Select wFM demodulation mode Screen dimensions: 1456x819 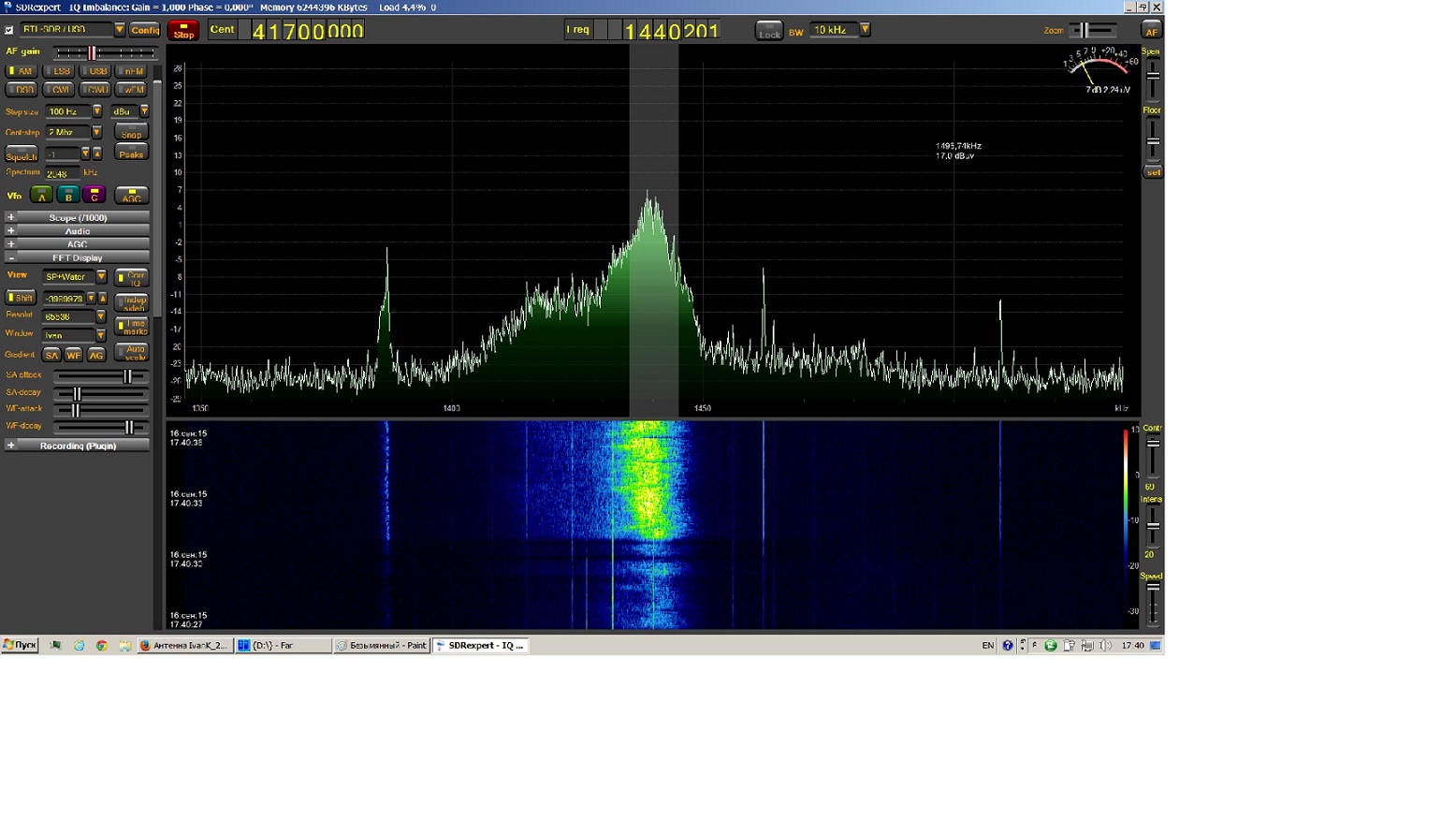pos(131,90)
